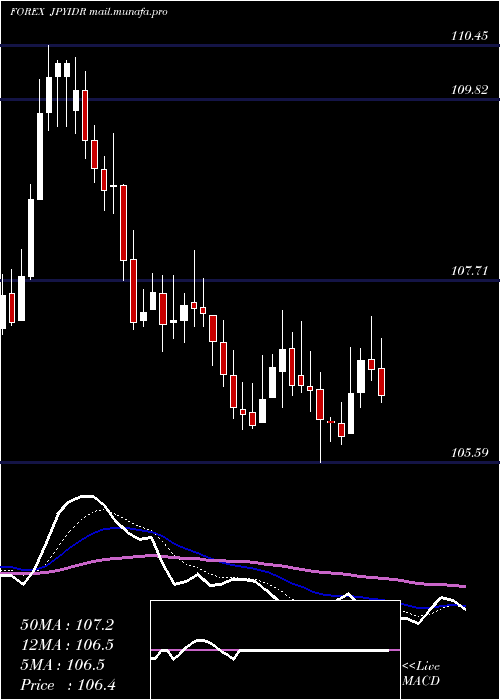Click the last red candlestick on the chart
This screenshot has width=500, height=700.
click(381, 382)
